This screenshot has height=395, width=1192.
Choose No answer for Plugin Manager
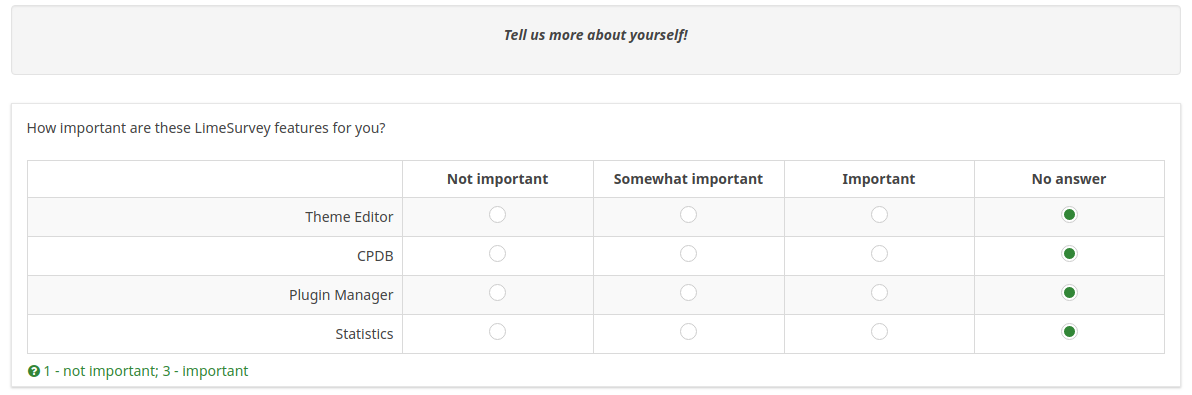(1069, 292)
